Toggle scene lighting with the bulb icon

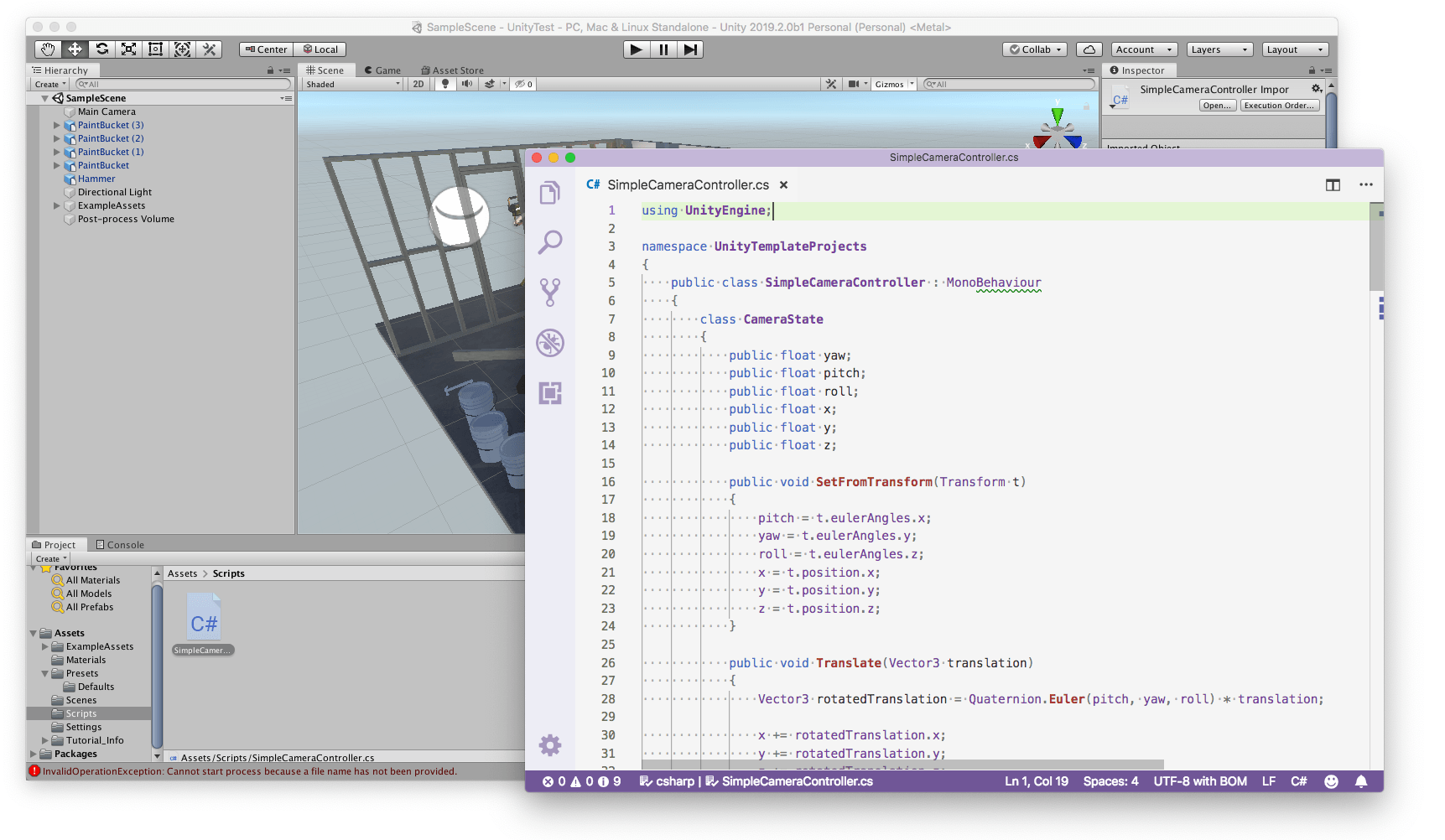click(x=444, y=84)
